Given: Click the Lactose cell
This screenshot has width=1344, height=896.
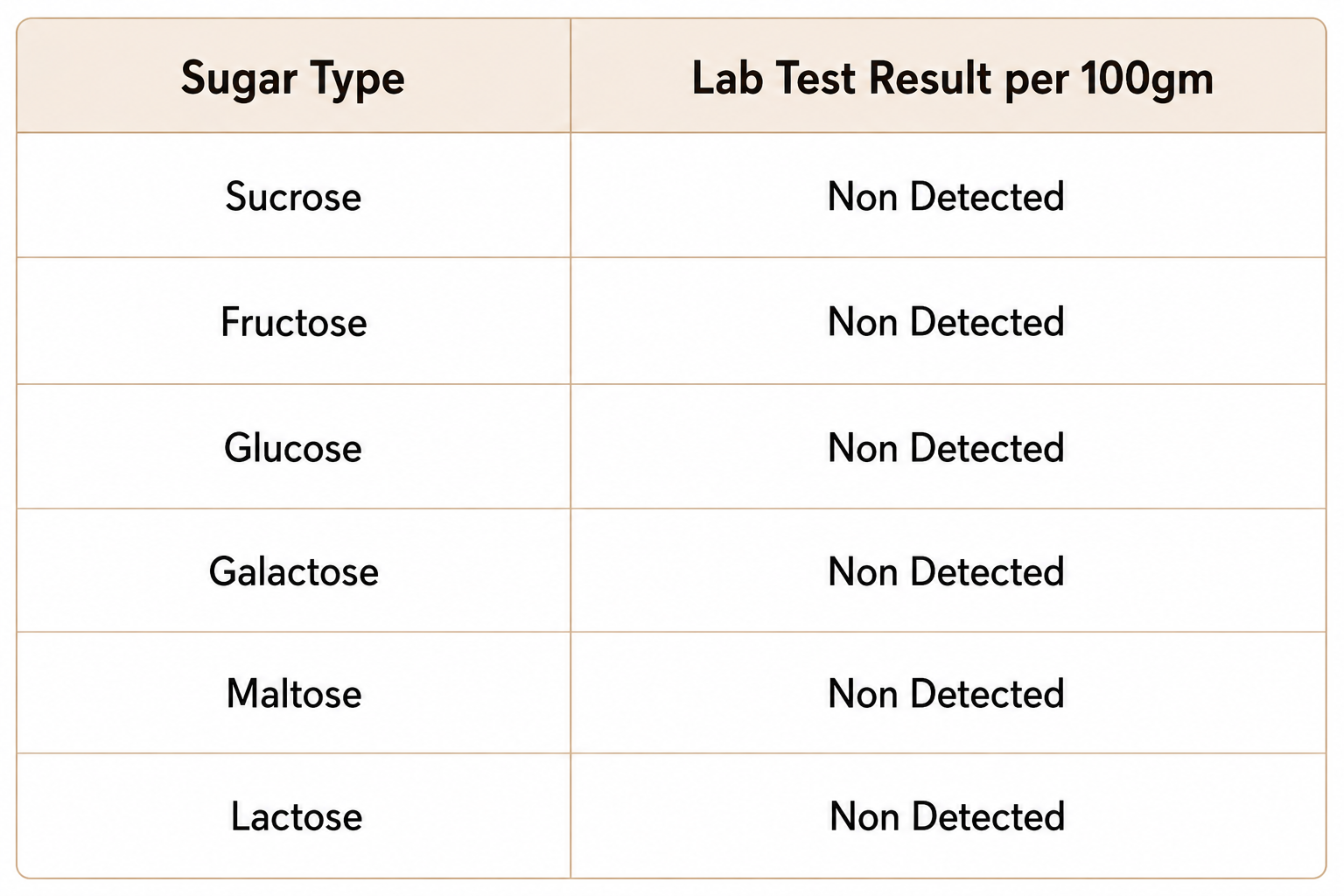Looking at the screenshot, I should click(297, 816).
